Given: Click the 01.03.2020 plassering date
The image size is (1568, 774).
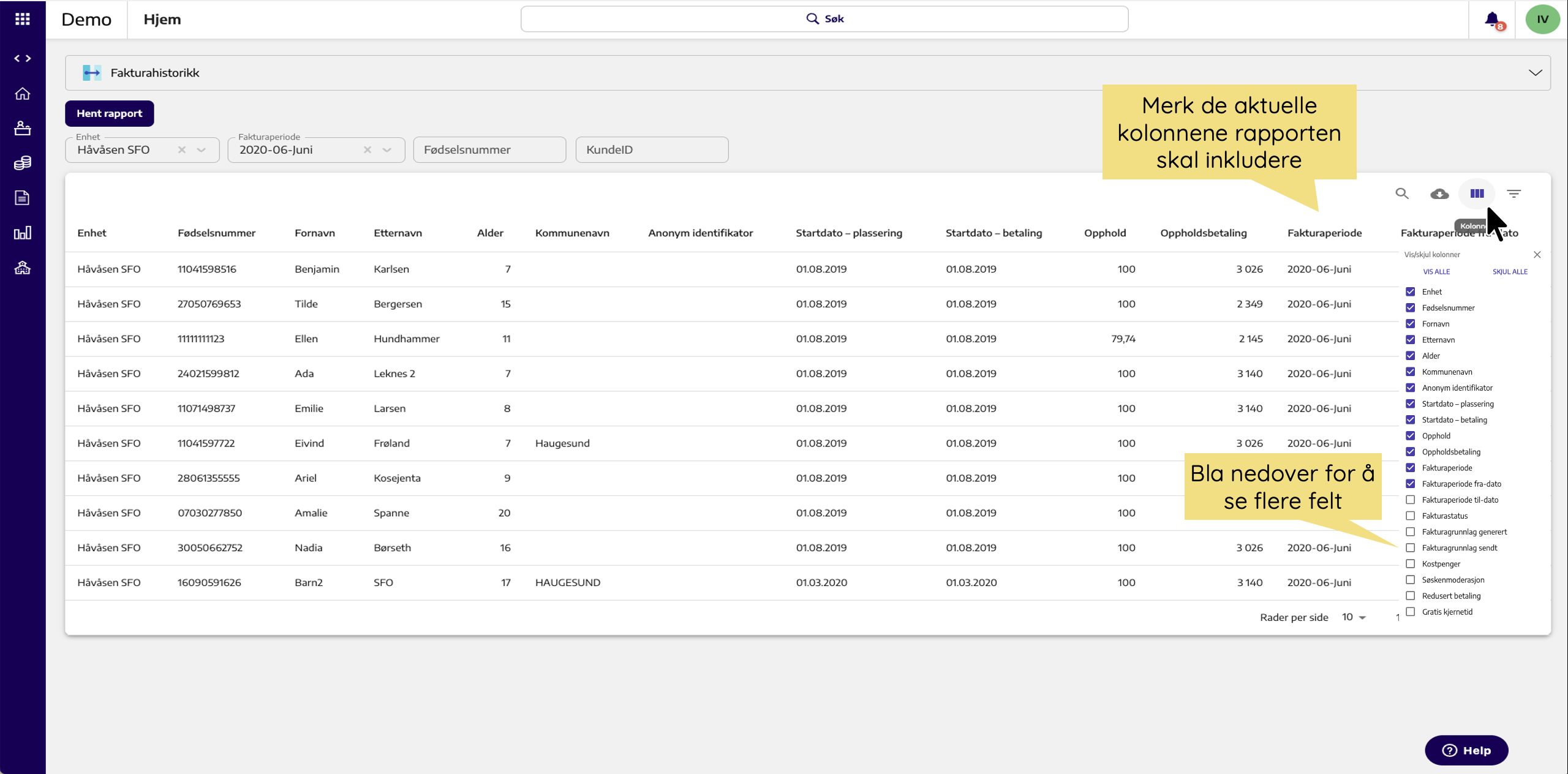Looking at the screenshot, I should [821, 582].
